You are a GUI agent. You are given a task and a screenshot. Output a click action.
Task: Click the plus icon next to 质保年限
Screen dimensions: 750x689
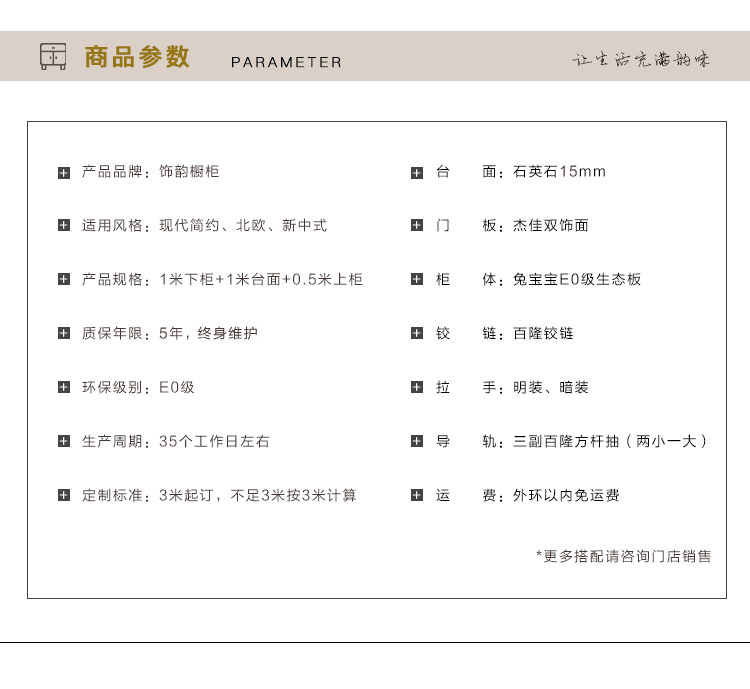point(64,333)
